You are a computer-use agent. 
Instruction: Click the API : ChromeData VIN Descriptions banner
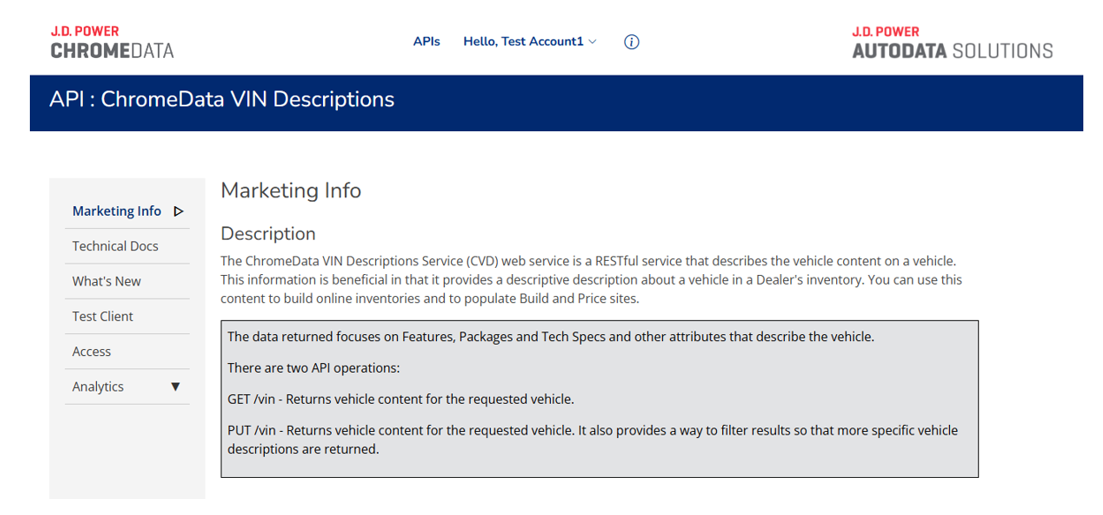click(222, 100)
